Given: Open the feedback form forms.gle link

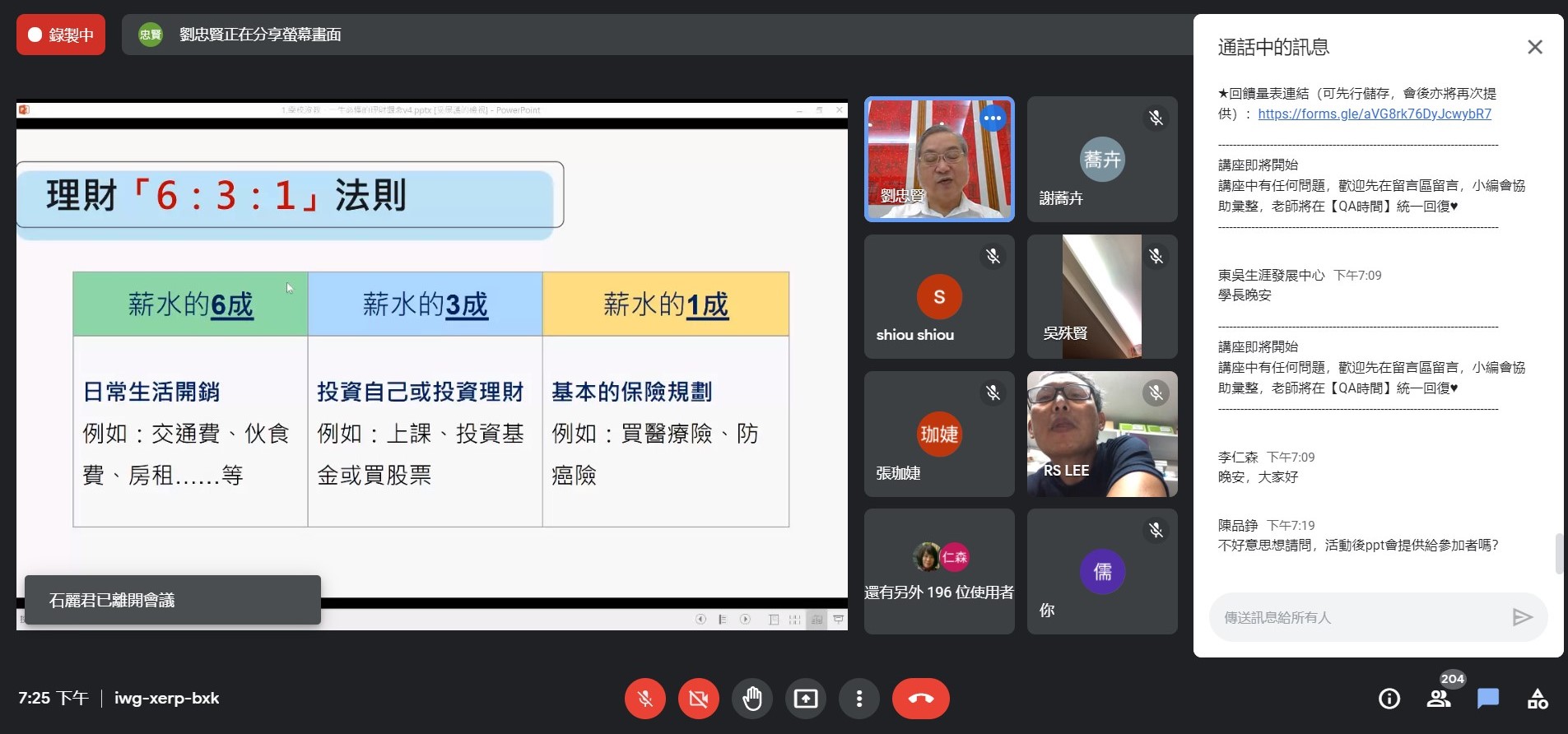Looking at the screenshot, I should tap(1374, 114).
